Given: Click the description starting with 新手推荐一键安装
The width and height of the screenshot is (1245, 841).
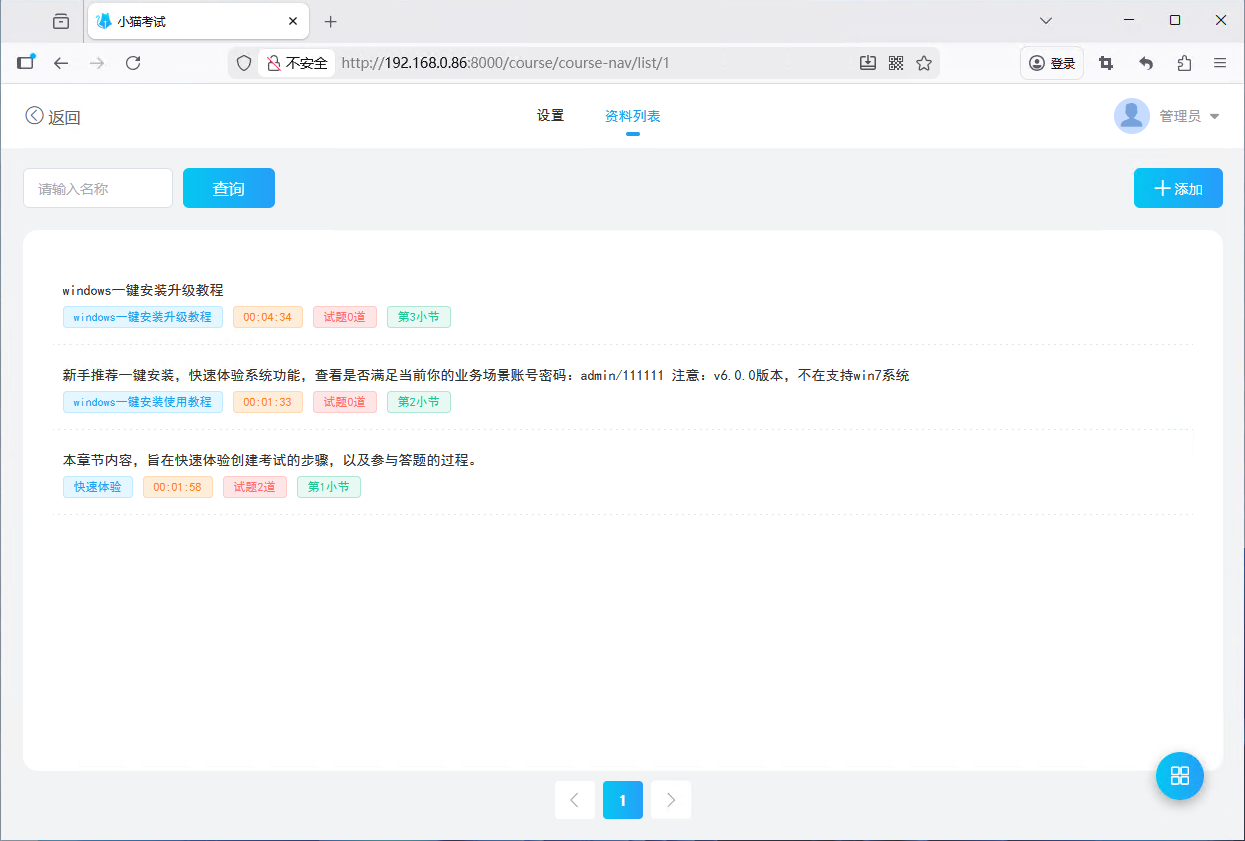Looking at the screenshot, I should [486, 375].
